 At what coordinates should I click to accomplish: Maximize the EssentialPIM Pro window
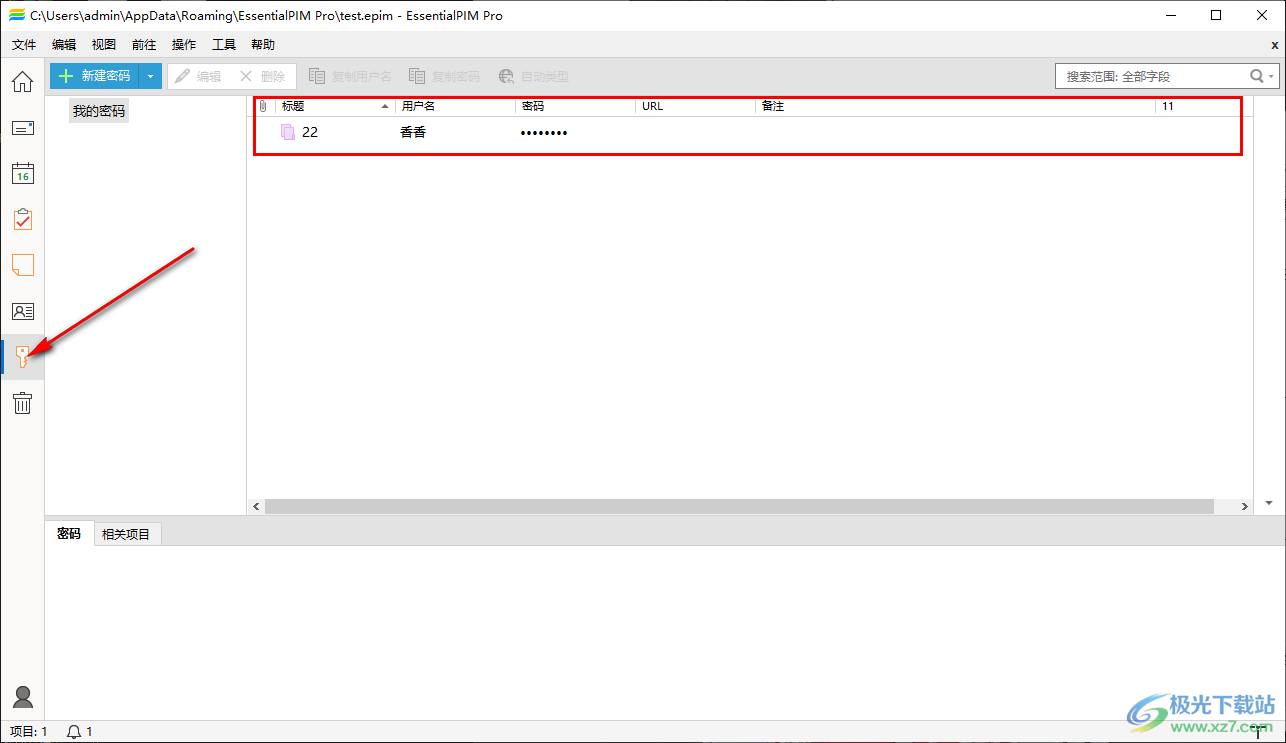point(1216,15)
